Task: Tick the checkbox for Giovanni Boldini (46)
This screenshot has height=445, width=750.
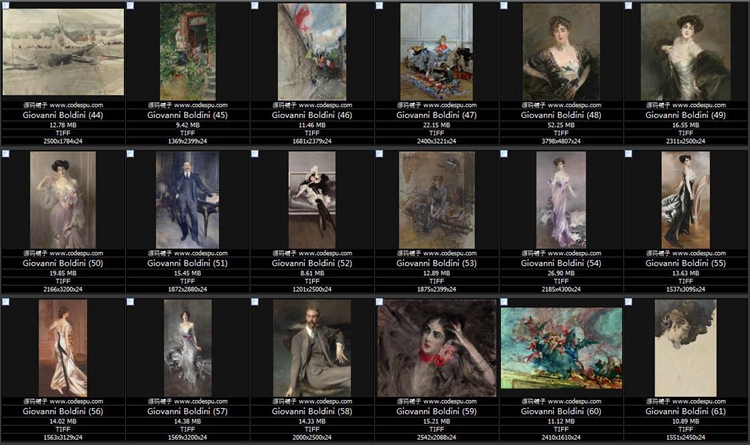Action: tap(254, 6)
